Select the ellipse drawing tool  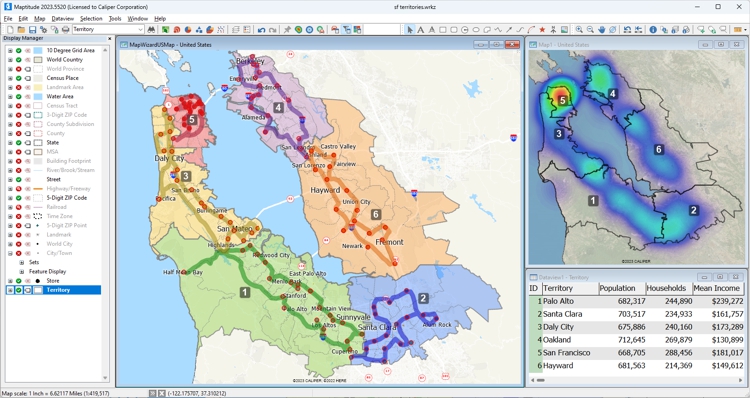[x=476, y=30]
